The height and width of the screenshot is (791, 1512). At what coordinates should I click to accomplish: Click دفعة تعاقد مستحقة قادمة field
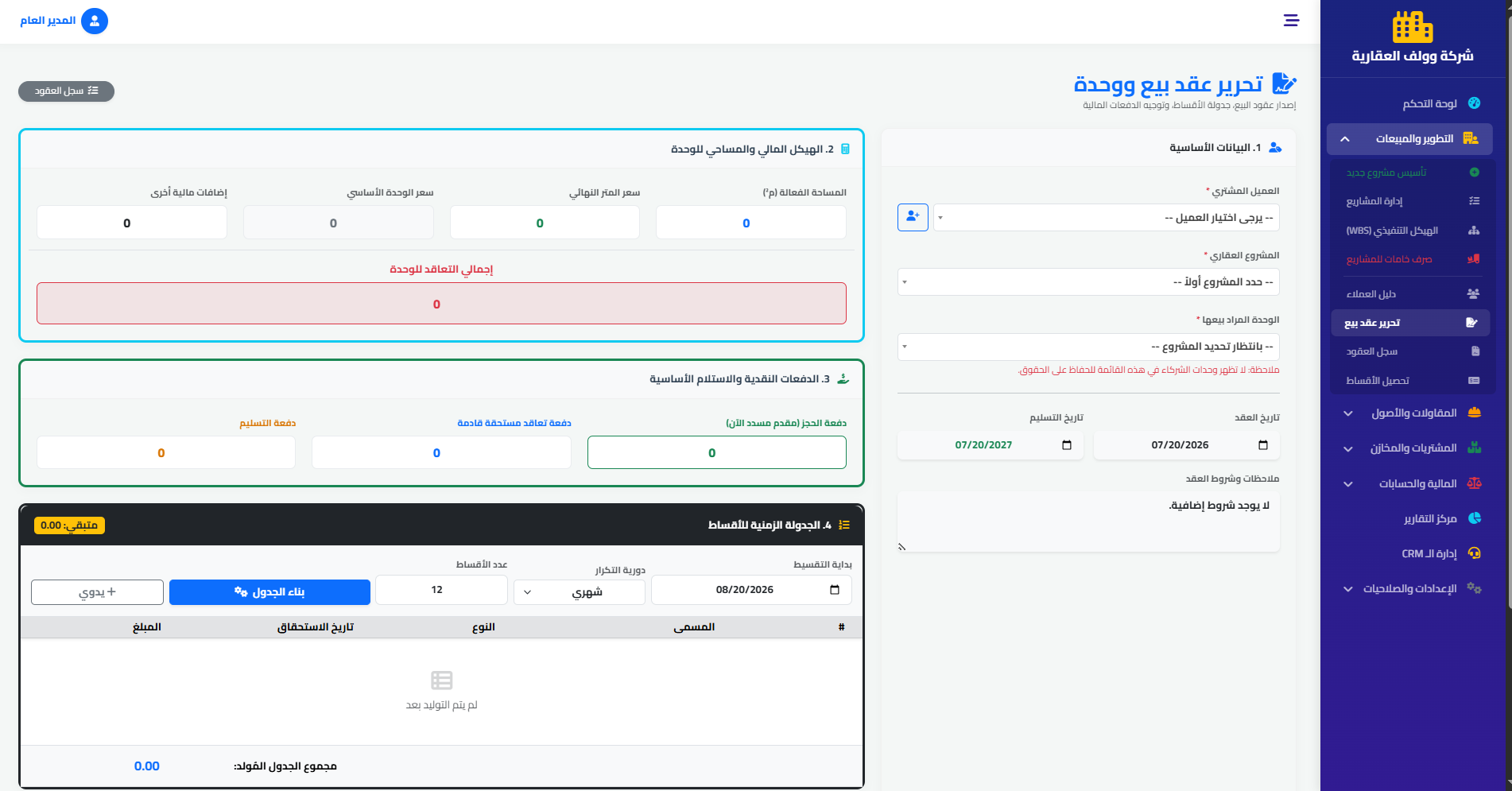pos(441,452)
